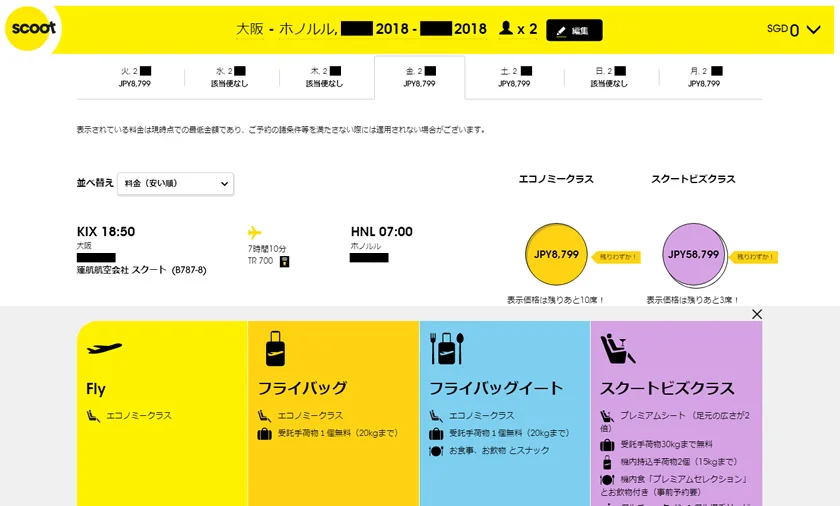The width and height of the screenshot is (840, 506).
Task: Click フライバッグイート card meal icon
Action: coord(436,451)
